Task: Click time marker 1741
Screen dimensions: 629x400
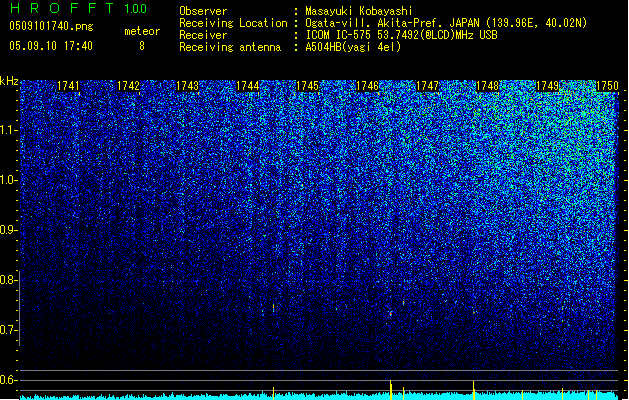Action: click(68, 86)
